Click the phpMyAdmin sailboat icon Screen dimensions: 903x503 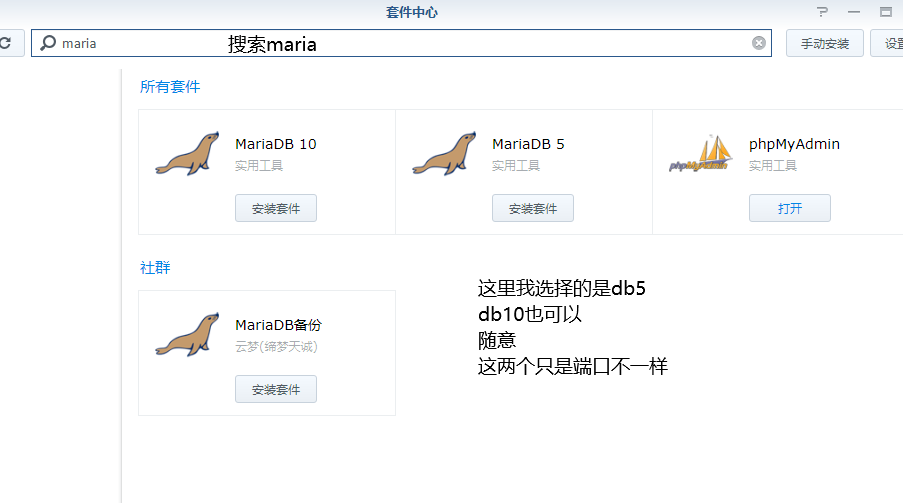(701, 153)
